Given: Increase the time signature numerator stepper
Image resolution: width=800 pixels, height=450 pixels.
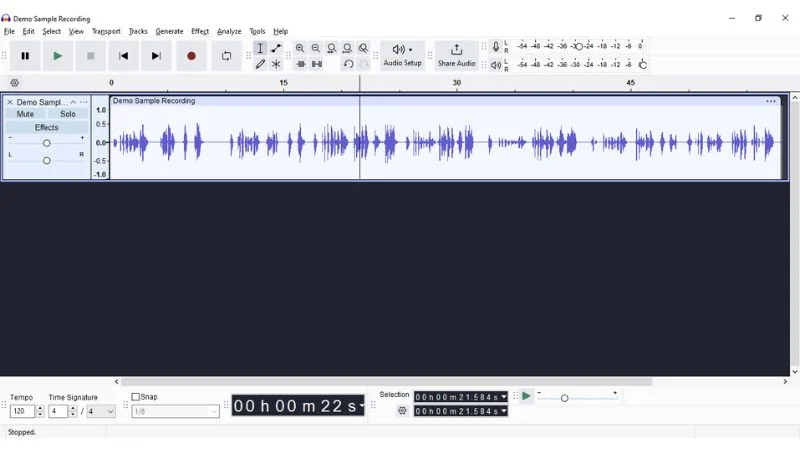Looking at the screenshot, I should coord(73,408).
